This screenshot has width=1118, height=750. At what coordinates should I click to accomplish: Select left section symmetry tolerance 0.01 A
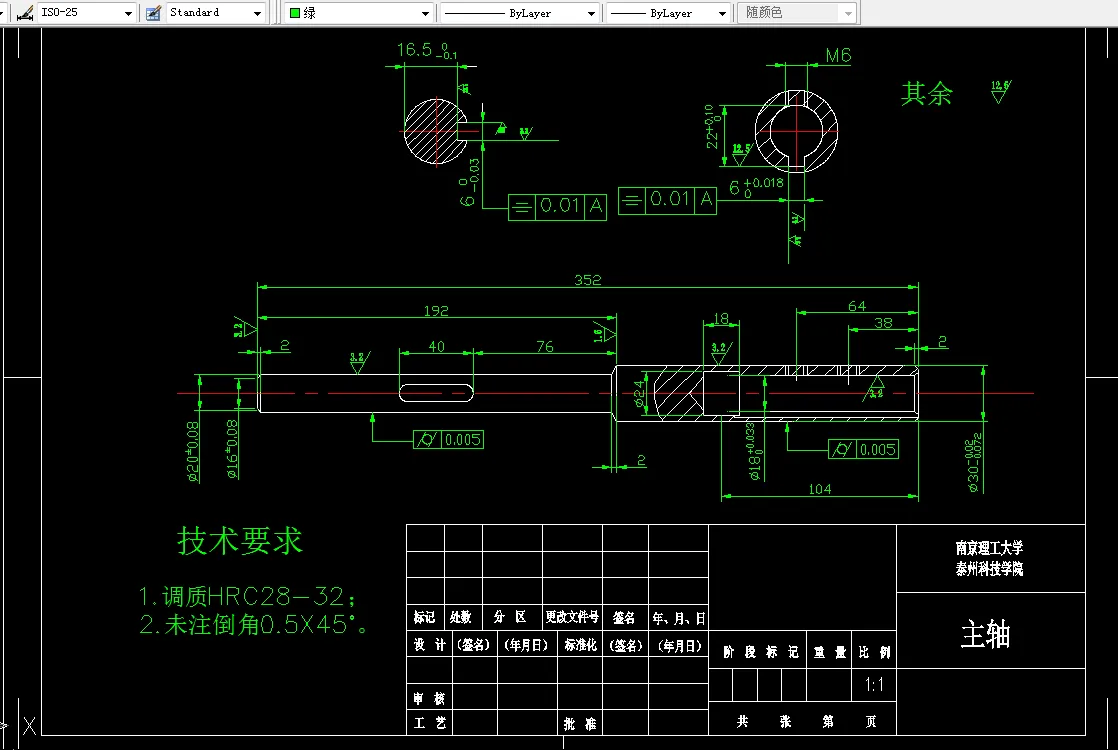(558, 207)
